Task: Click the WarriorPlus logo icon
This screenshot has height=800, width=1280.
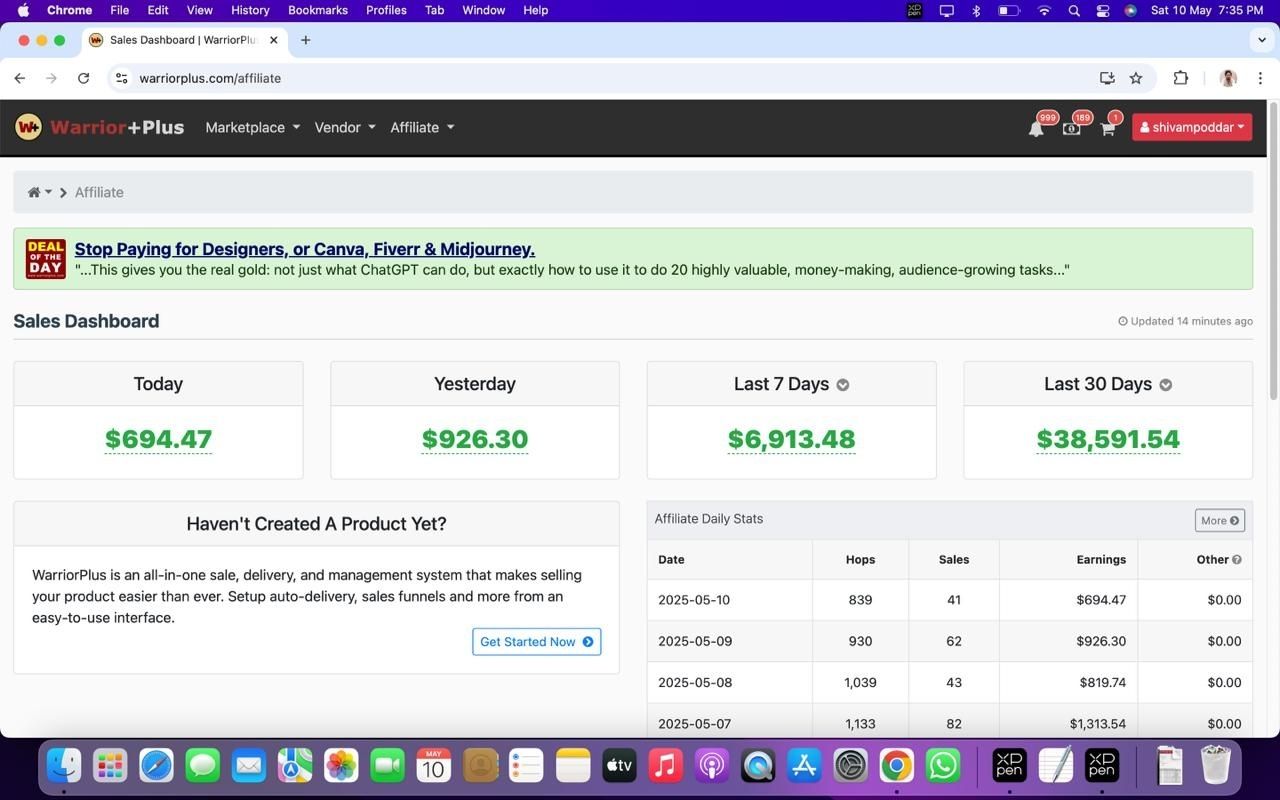Action: (x=28, y=127)
